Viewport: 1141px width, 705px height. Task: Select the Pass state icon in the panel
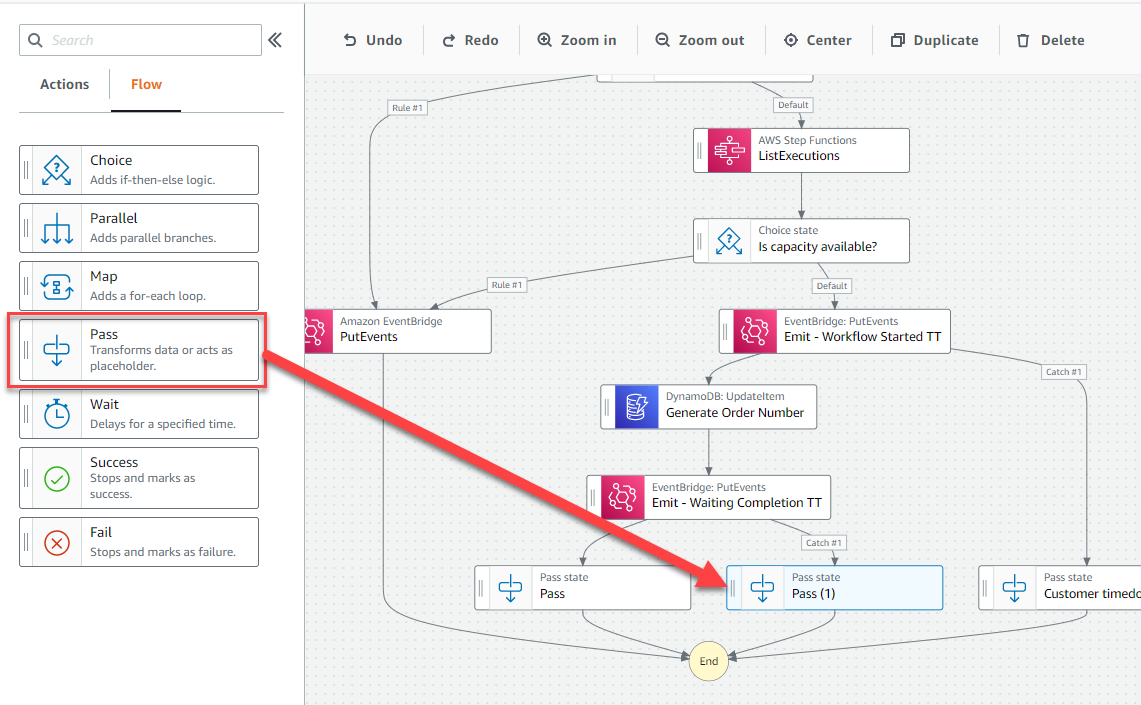click(x=57, y=350)
